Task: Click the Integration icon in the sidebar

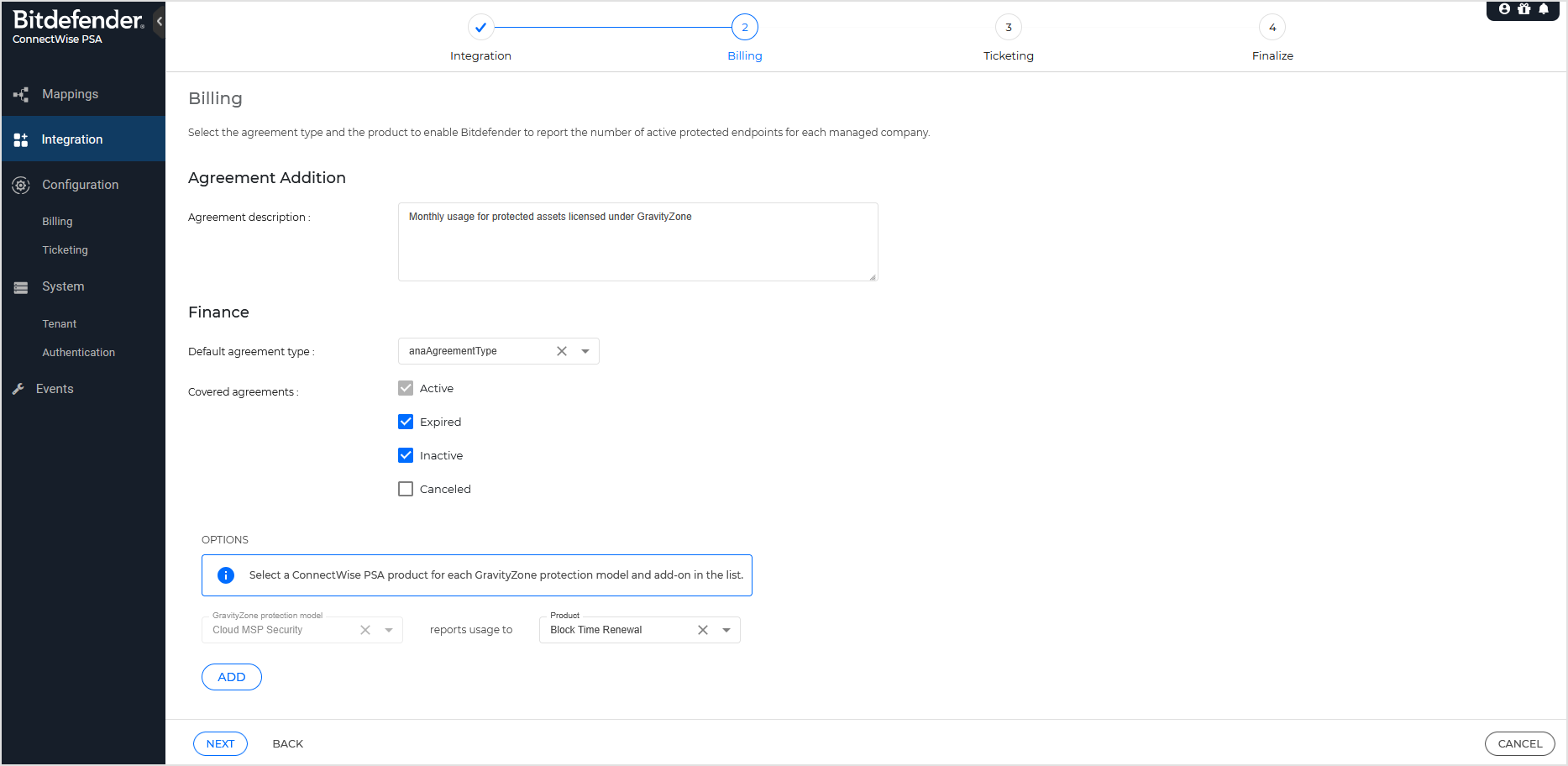Action: pyautogui.click(x=21, y=139)
